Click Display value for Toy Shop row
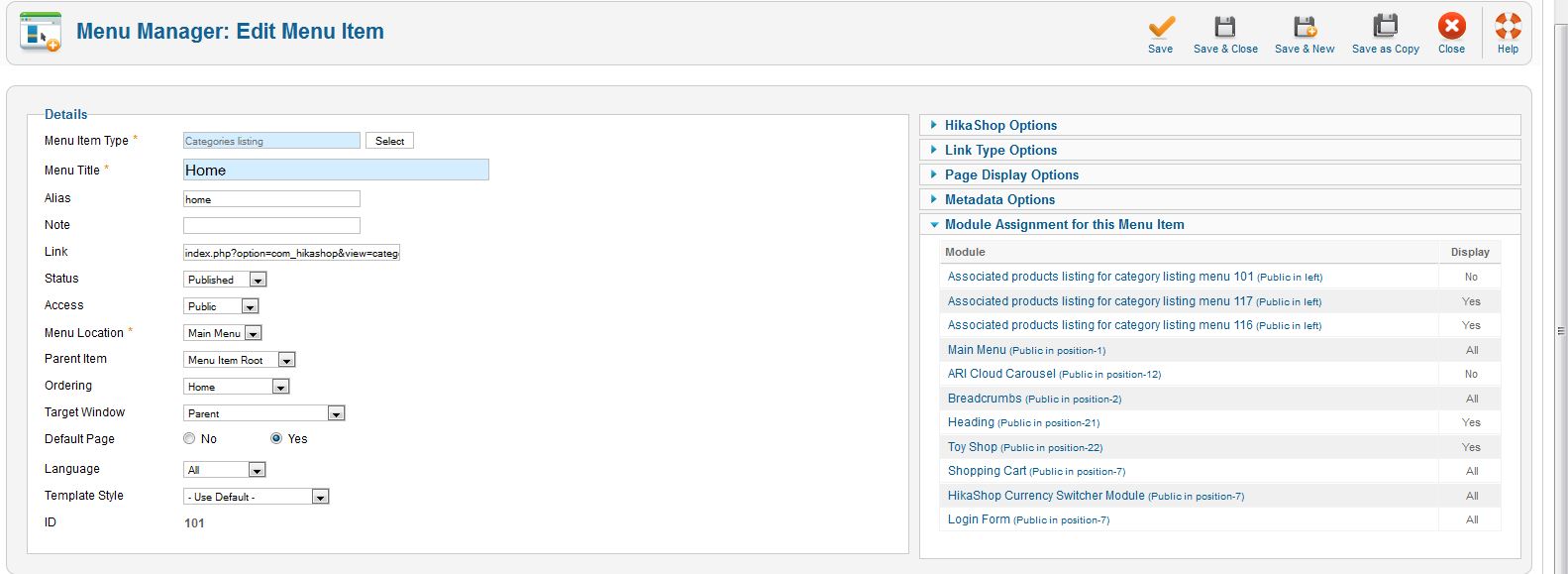This screenshot has width=1568, height=574. click(1471, 447)
